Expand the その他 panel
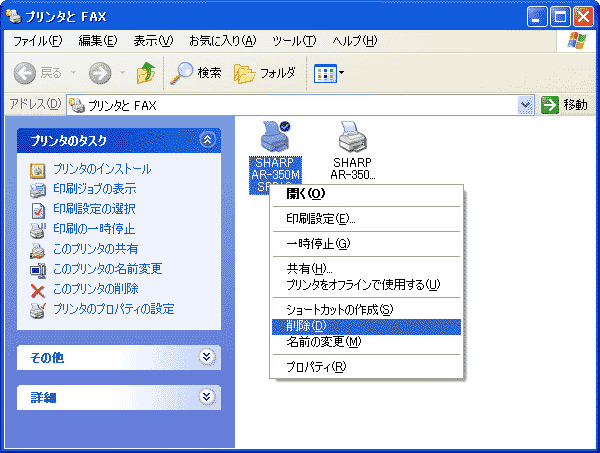This screenshot has height=453, width=600. click(x=207, y=357)
